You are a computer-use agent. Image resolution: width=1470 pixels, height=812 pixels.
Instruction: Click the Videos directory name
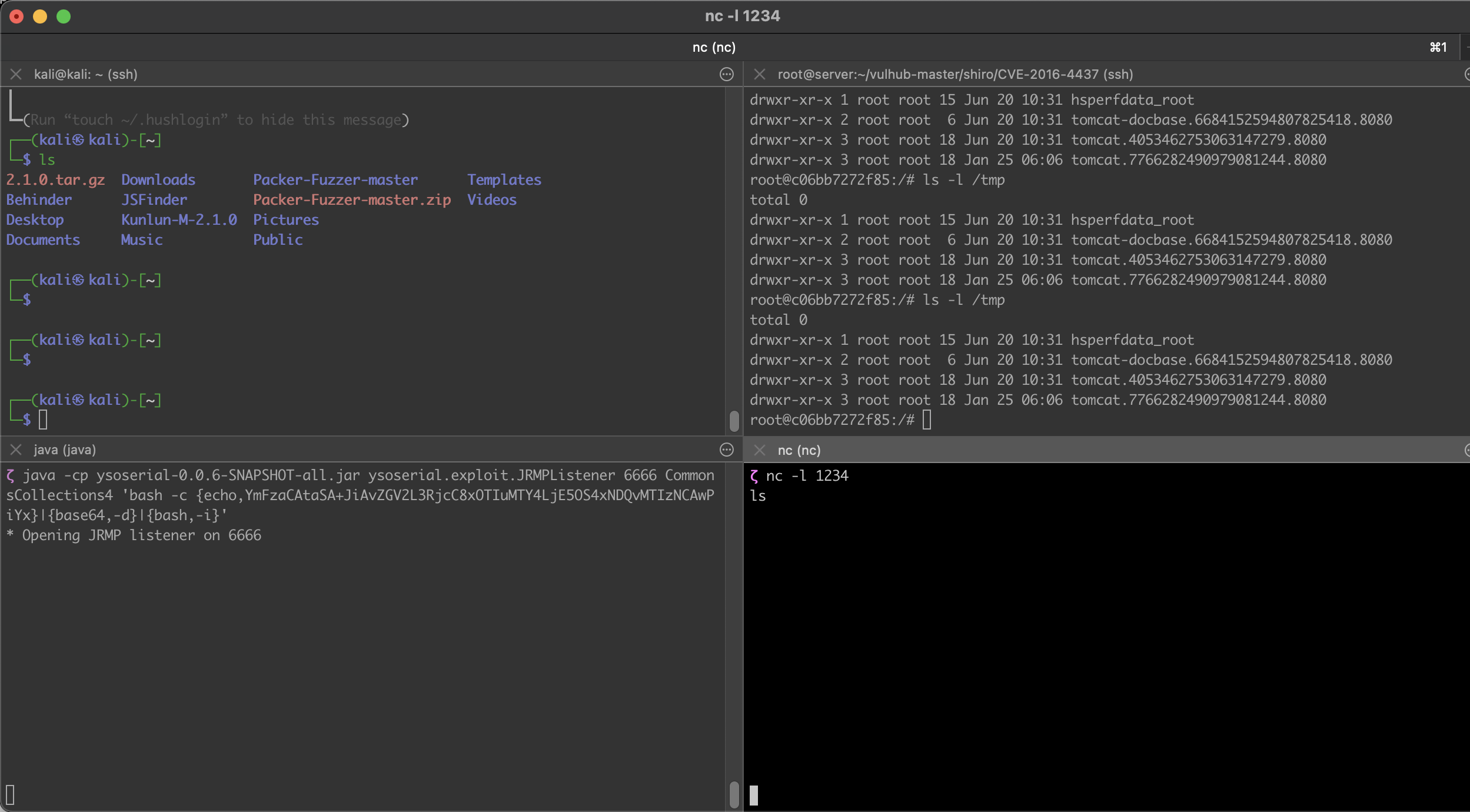(x=492, y=199)
